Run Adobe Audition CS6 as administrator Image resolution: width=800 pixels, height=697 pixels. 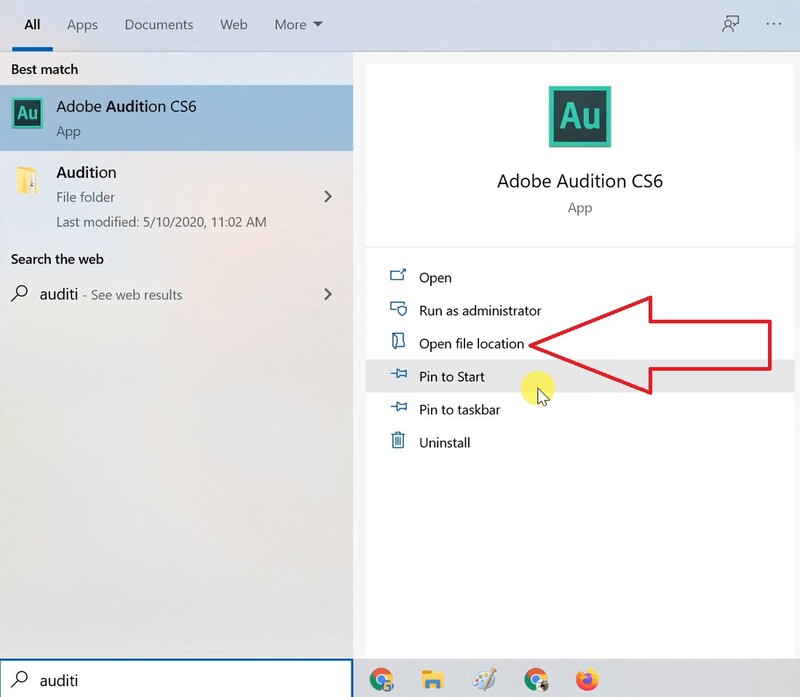tap(479, 310)
